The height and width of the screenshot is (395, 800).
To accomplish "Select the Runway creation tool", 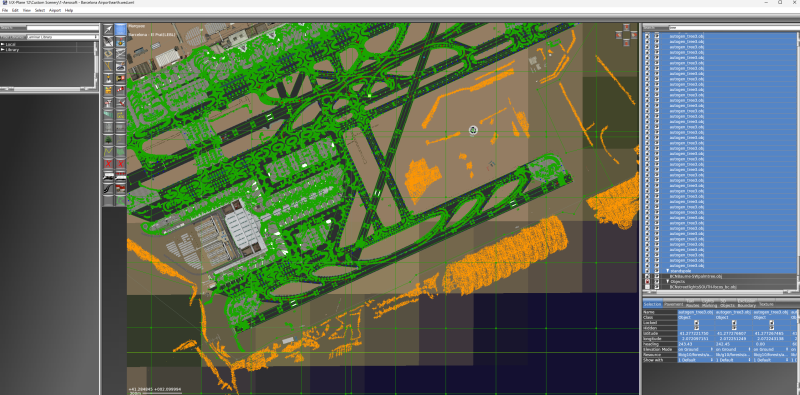I will tap(109, 42).
